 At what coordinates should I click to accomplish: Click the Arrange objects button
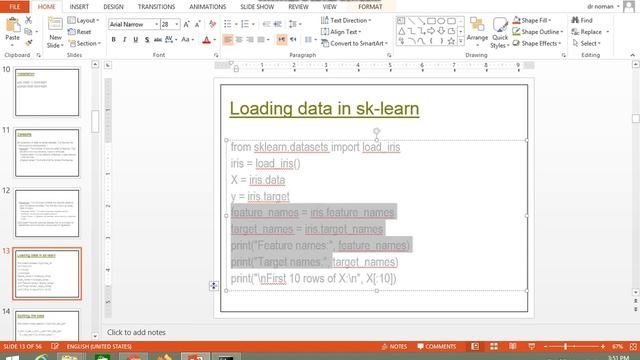477,31
